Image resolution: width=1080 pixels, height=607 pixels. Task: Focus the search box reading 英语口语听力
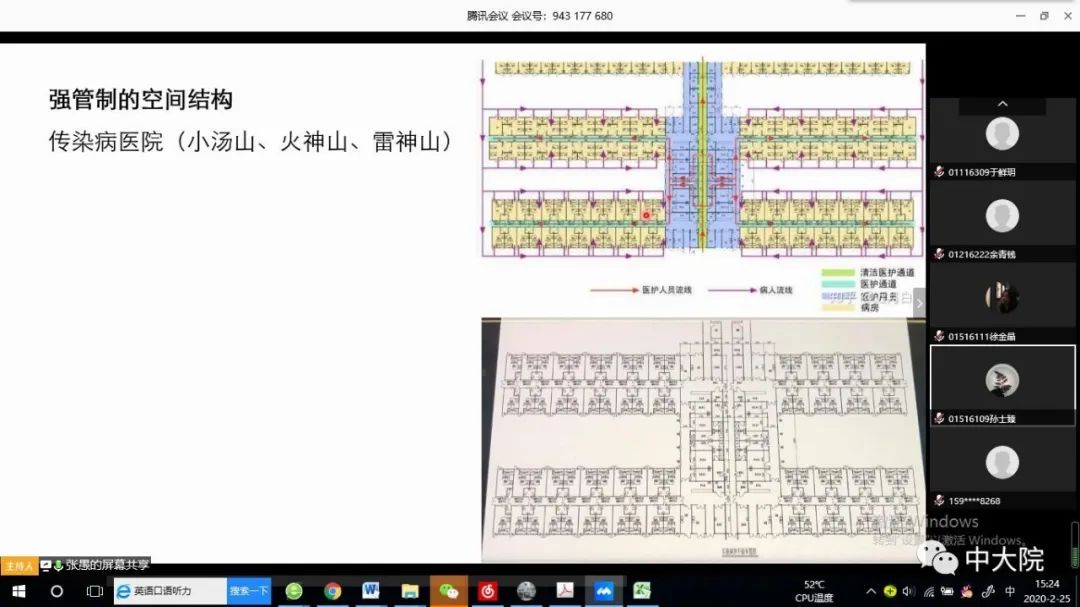click(x=170, y=591)
